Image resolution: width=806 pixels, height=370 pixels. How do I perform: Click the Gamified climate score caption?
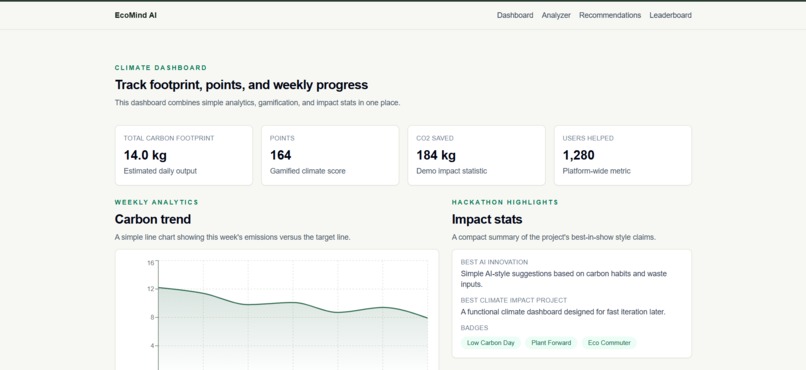coord(307,171)
